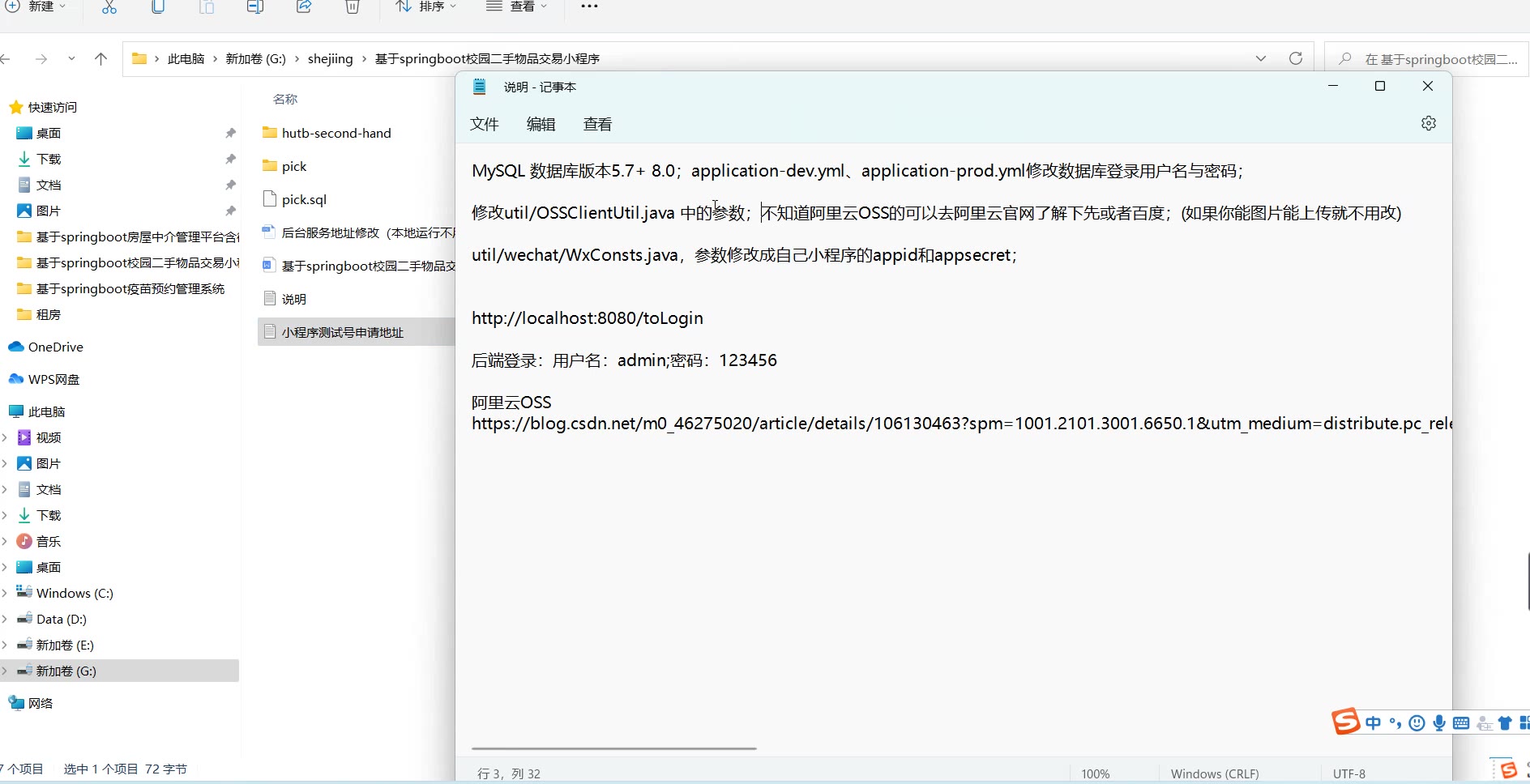The height and width of the screenshot is (784, 1530).
Task: Open the 查看 view dropdown in Explorer
Action: point(517,6)
